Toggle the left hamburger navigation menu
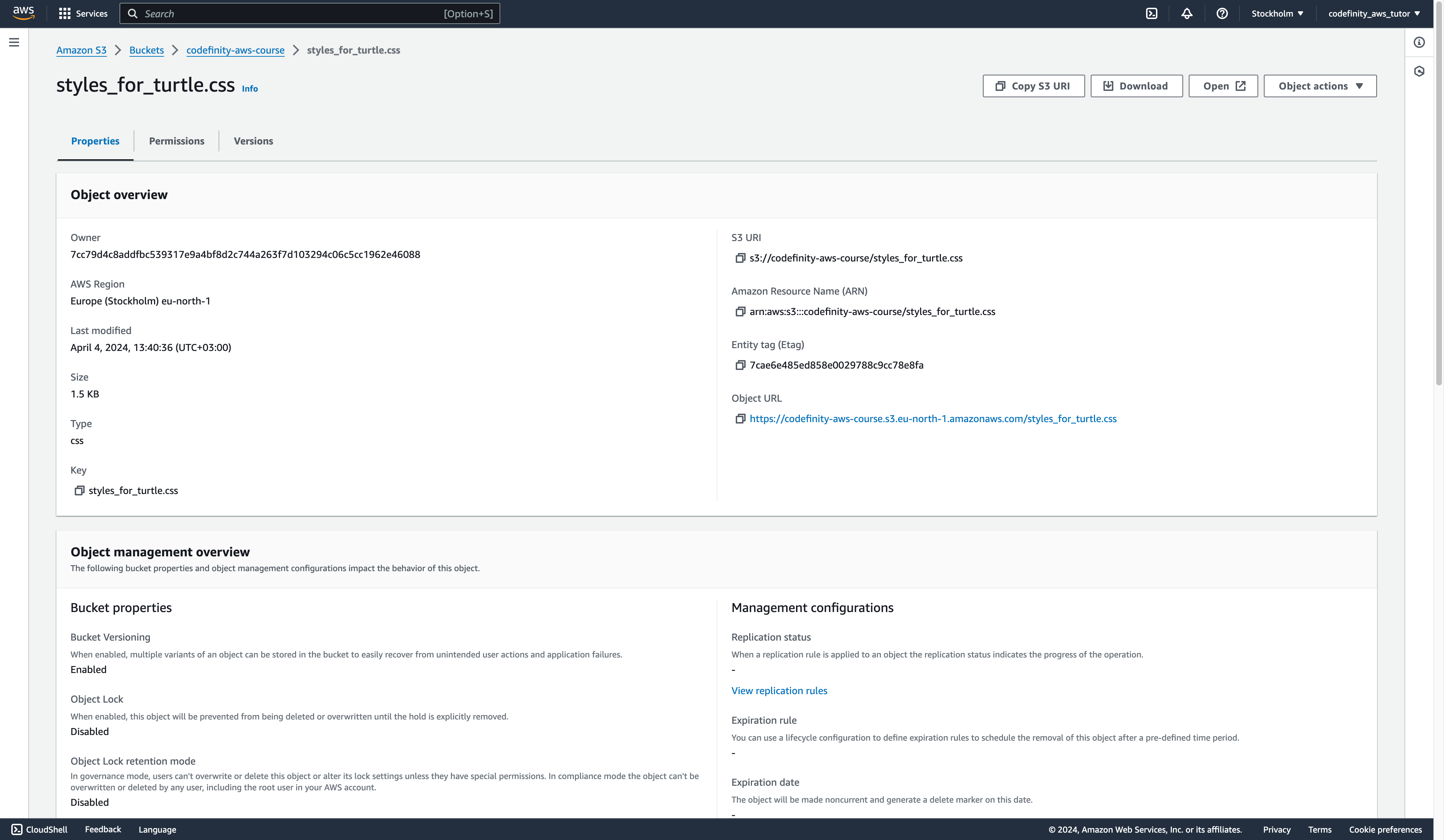Viewport: 1444px width, 840px height. 14,42
